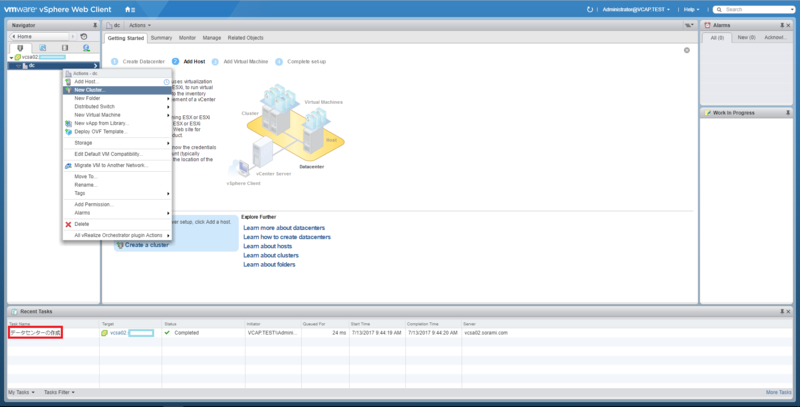This screenshot has height=407, width=800.
Task: Open the Help dropdown menu
Action: [691, 9]
